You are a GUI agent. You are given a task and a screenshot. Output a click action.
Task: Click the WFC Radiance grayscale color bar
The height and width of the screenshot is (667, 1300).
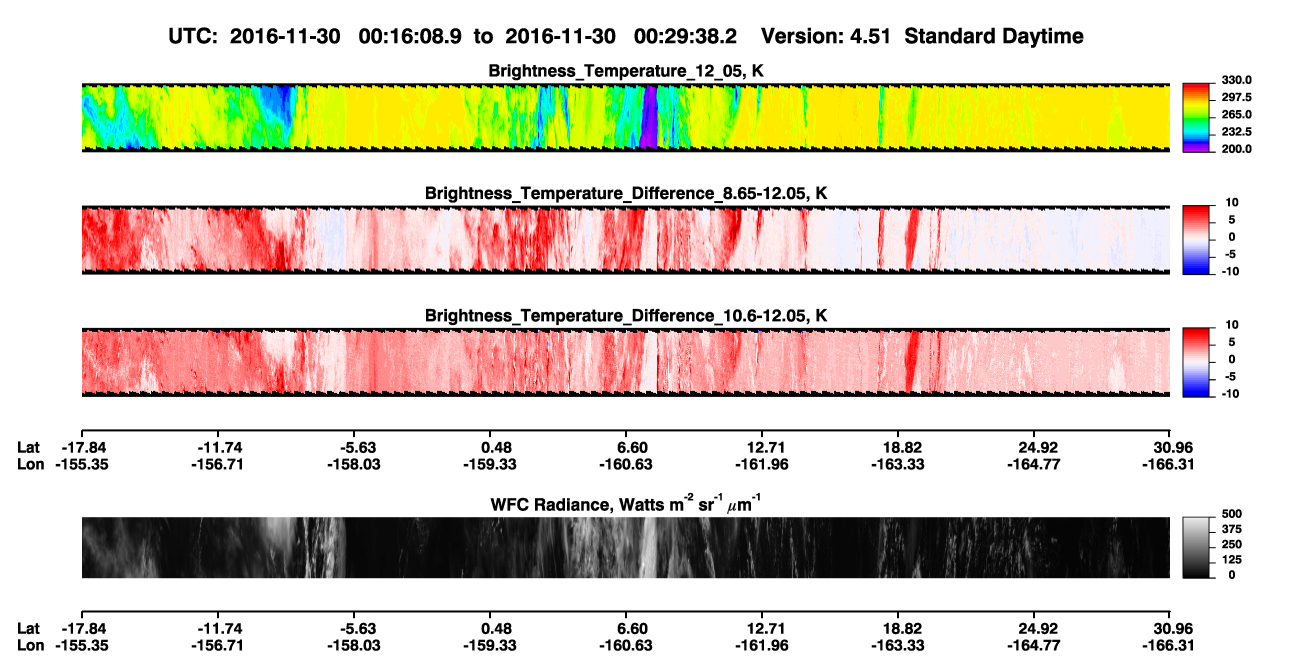point(1197,547)
